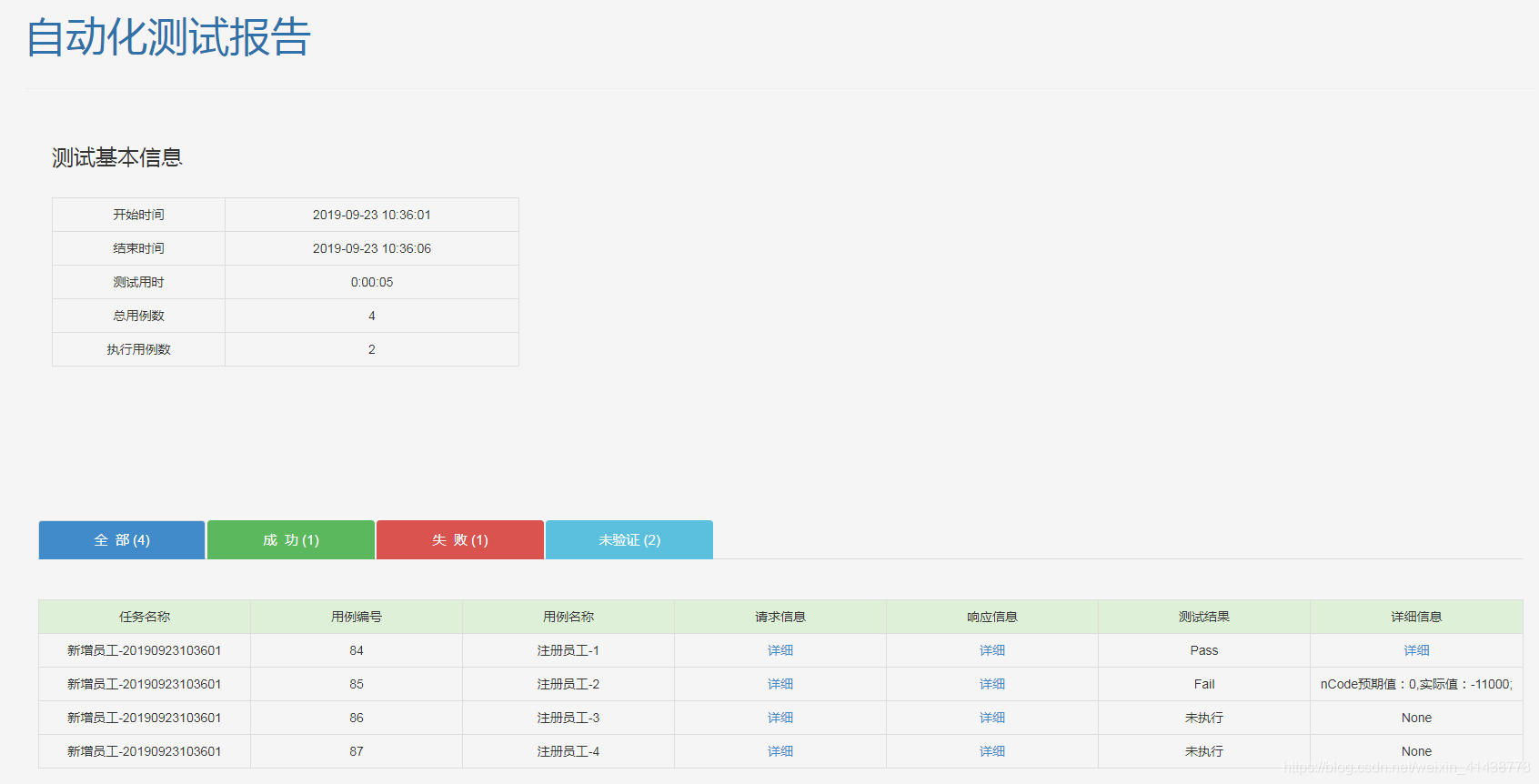Open 请求信息 详细 link for 注册员工-1

tap(780, 650)
